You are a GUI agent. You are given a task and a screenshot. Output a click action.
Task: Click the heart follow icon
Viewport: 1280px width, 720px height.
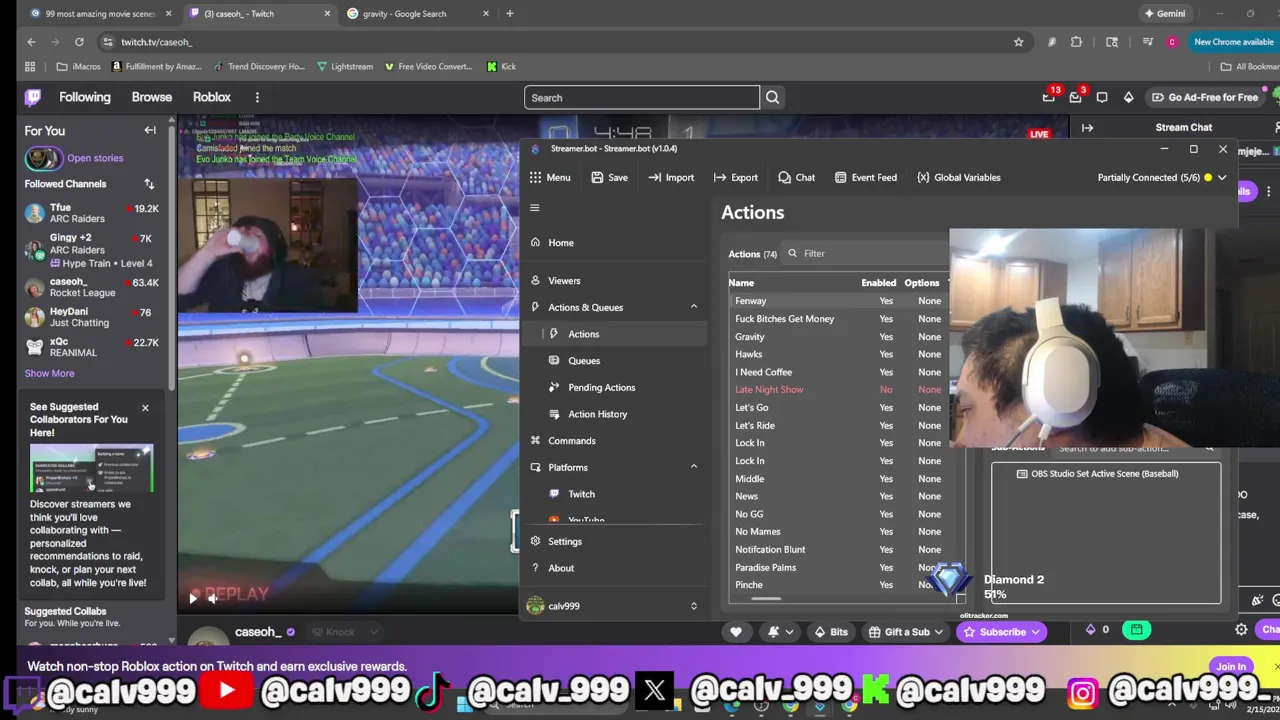click(736, 632)
